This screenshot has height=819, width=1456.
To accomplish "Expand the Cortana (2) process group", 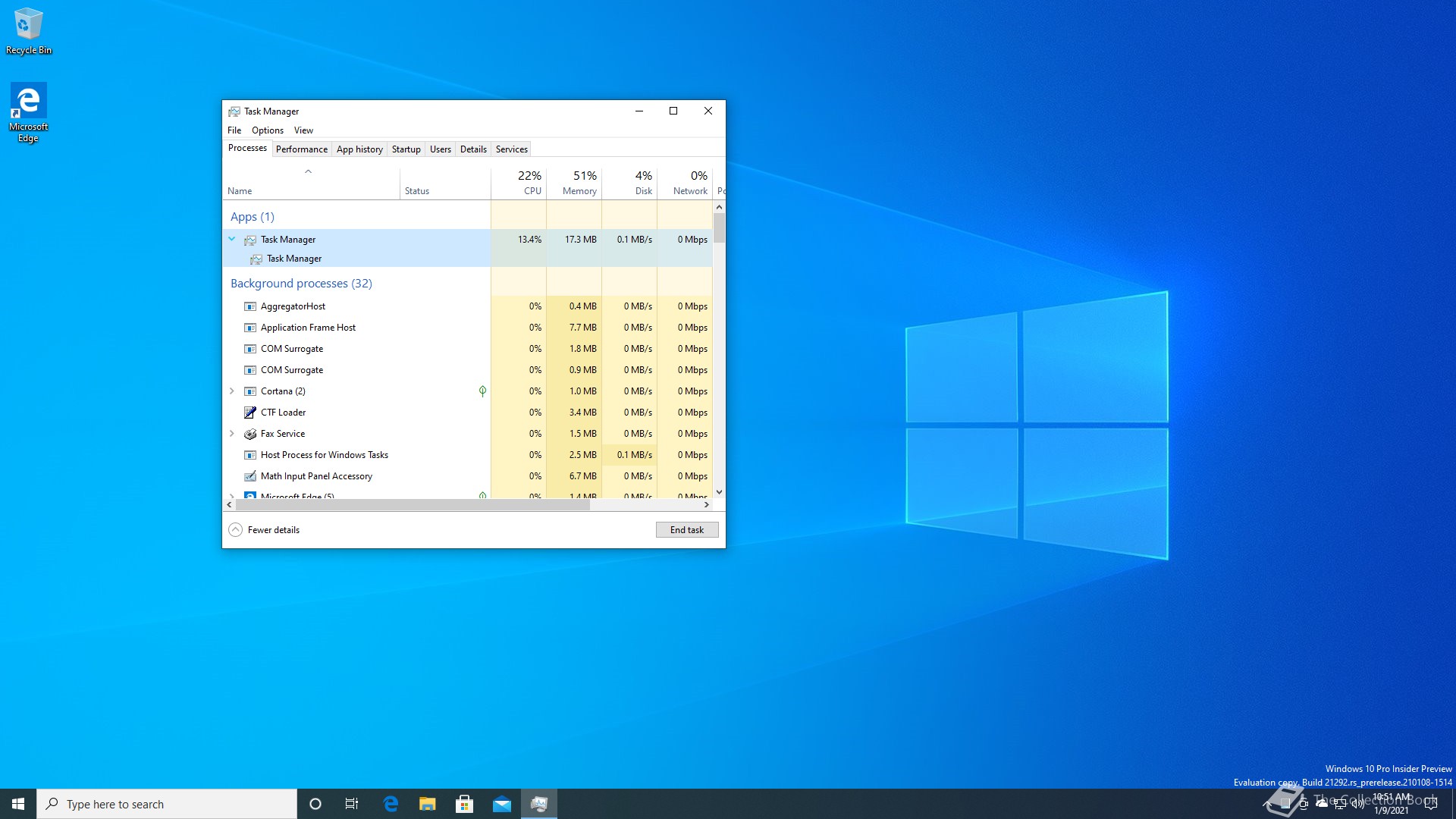I will tap(232, 391).
